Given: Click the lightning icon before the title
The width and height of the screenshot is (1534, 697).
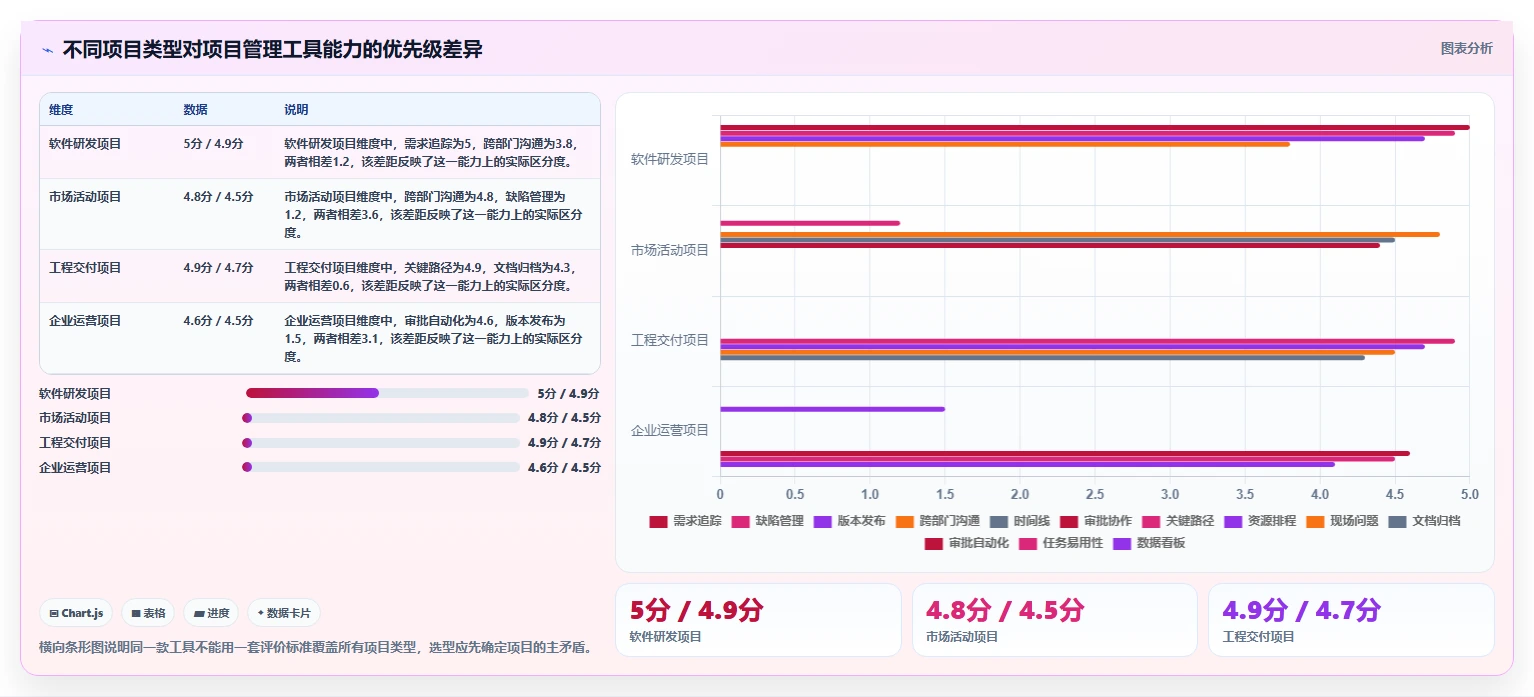Looking at the screenshot, I should [47, 50].
